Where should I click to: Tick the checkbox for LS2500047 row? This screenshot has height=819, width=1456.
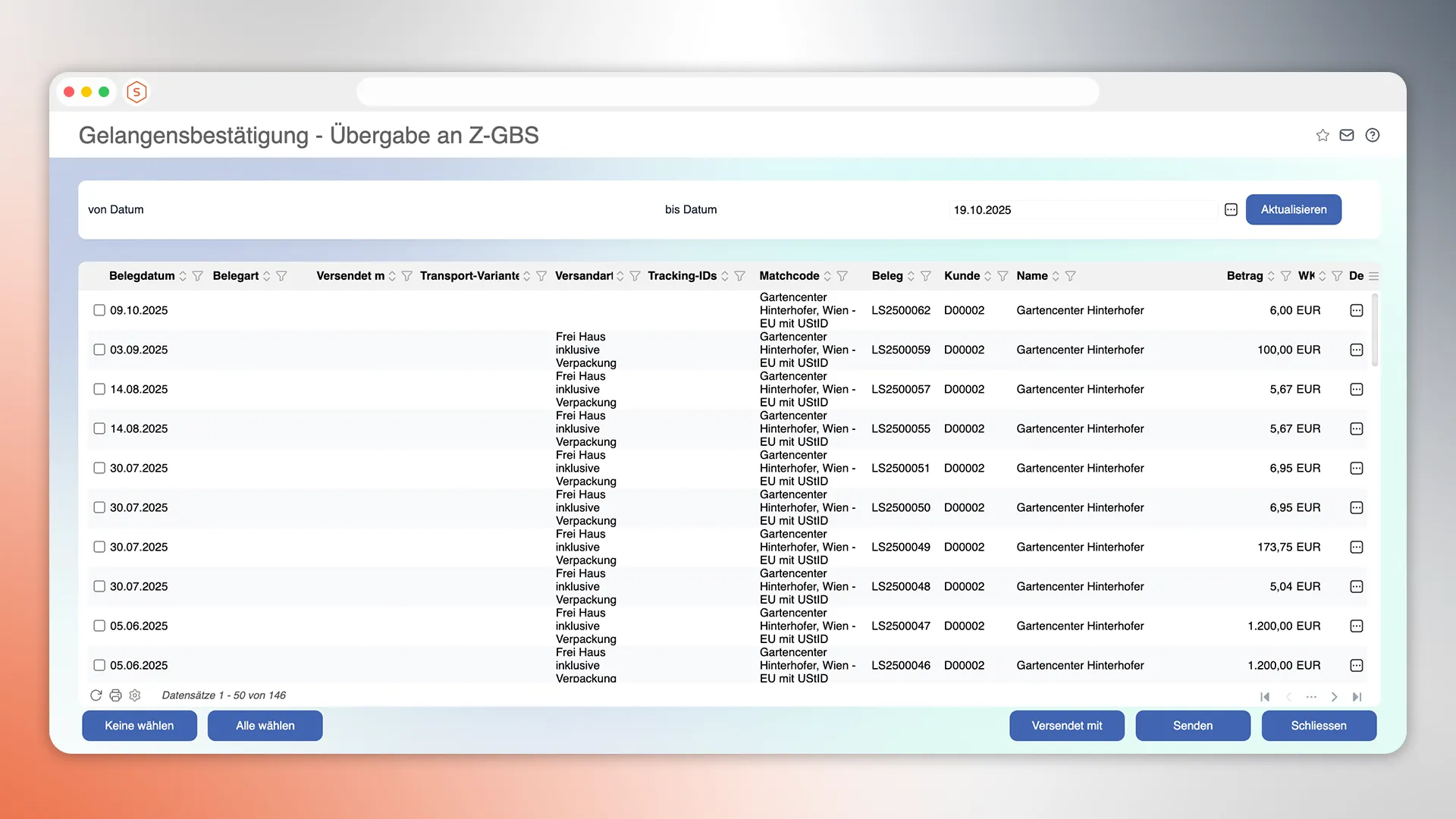coord(99,626)
